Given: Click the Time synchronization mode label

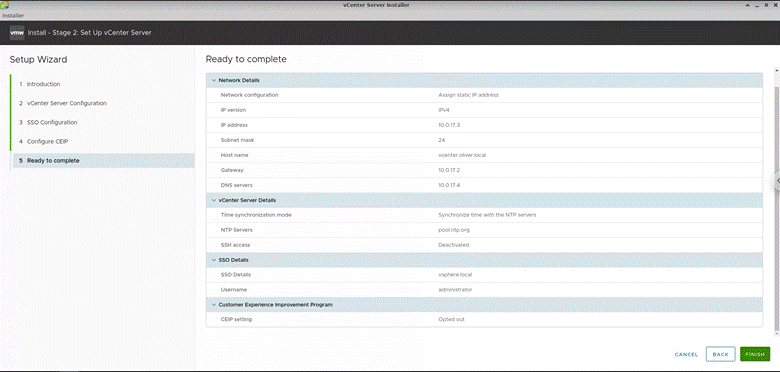Looking at the screenshot, I should [x=256, y=215].
